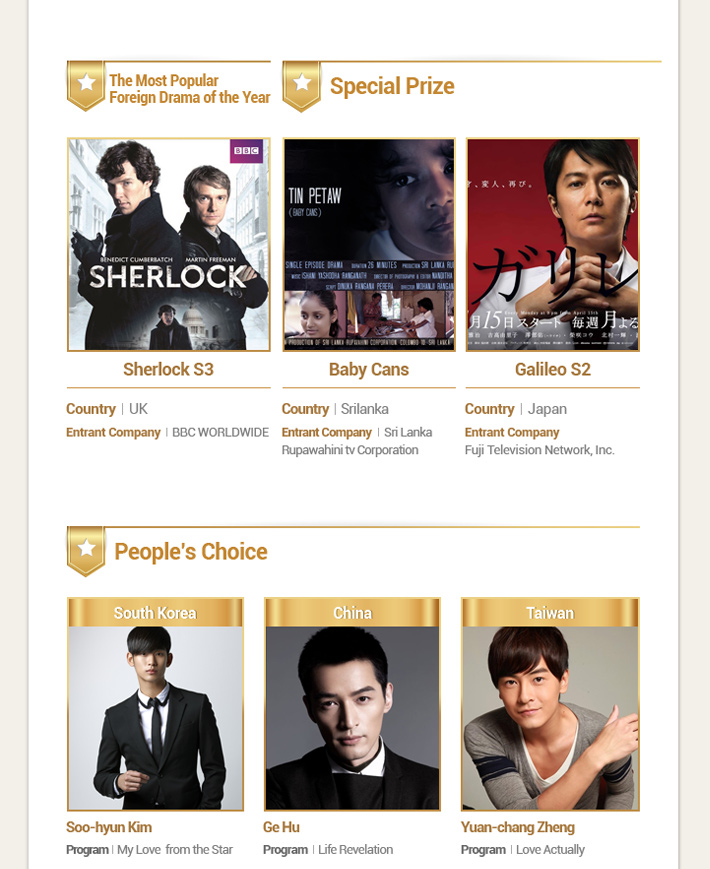The width and height of the screenshot is (710, 869).
Task: Click the Yuan-chang Zheng name link
Action: pos(518,827)
